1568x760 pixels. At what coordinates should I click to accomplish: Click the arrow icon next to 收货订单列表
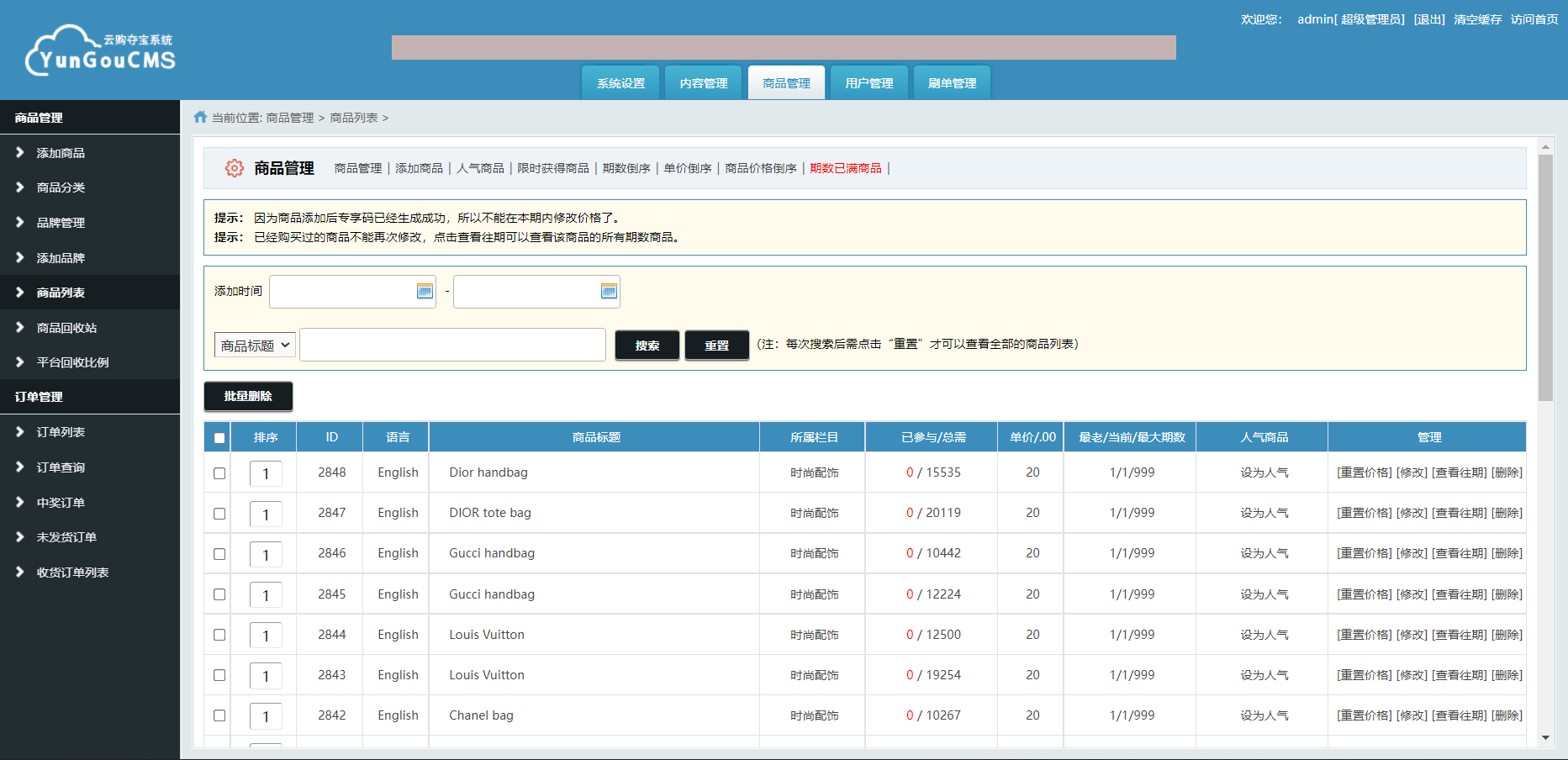click(x=19, y=572)
